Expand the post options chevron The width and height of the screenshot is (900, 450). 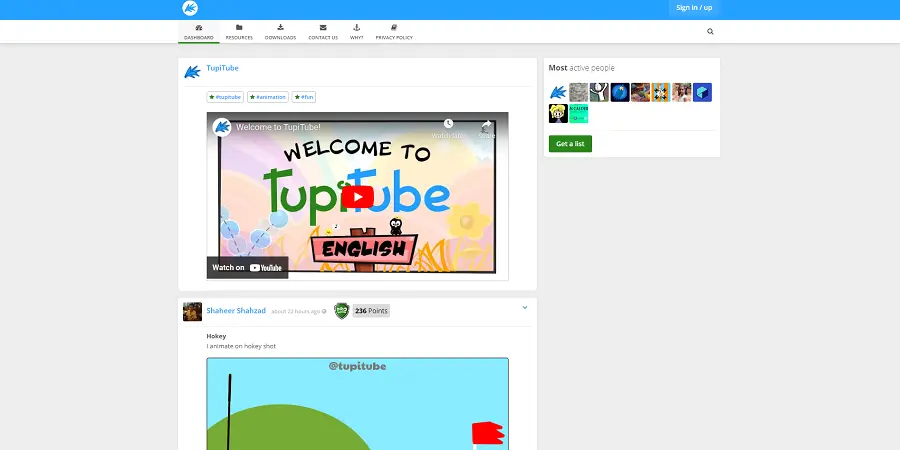[x=525, y=308]
